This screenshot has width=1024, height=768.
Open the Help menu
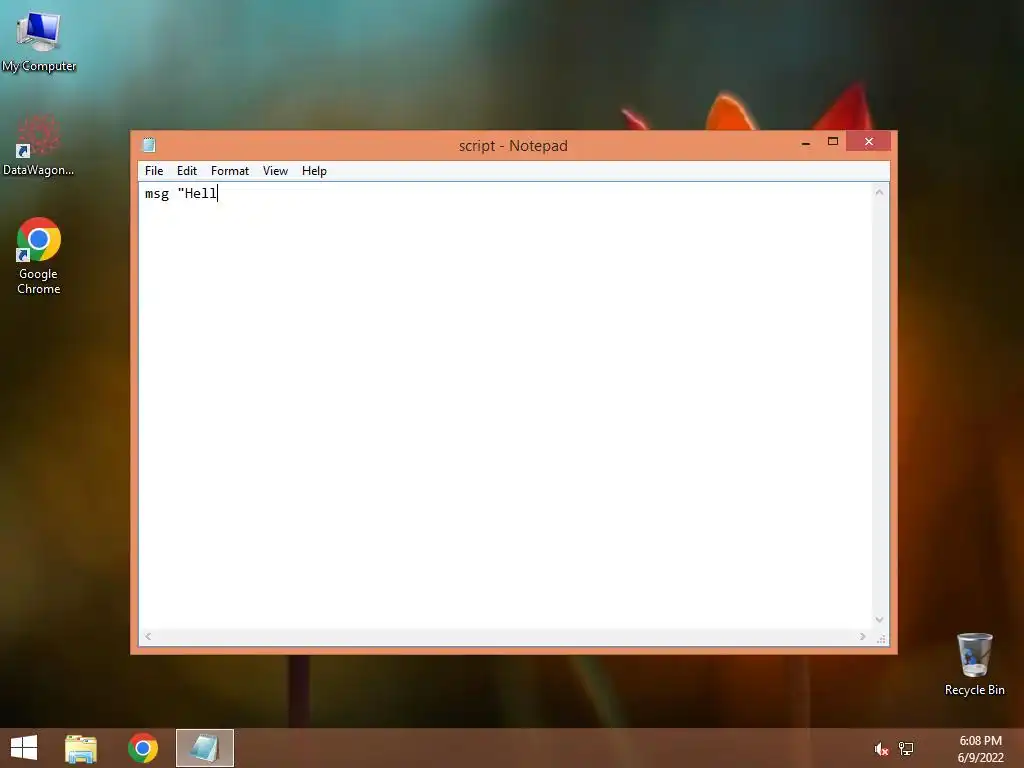314,171
